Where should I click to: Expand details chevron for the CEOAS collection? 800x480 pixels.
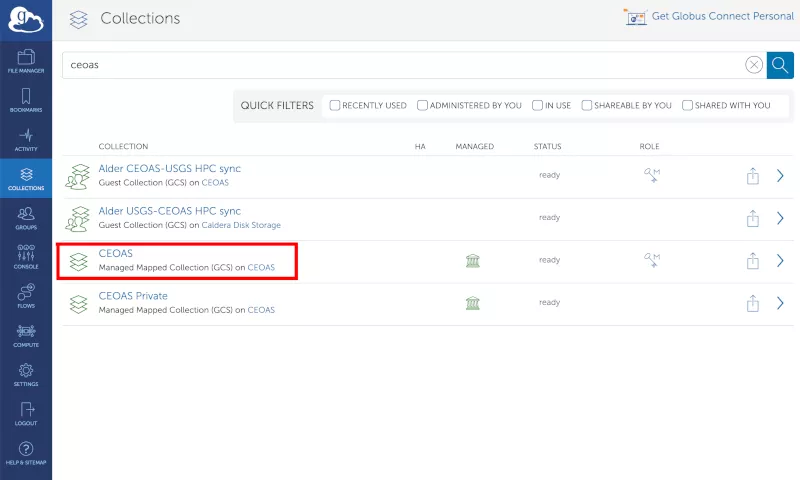(x=780, y=261)
